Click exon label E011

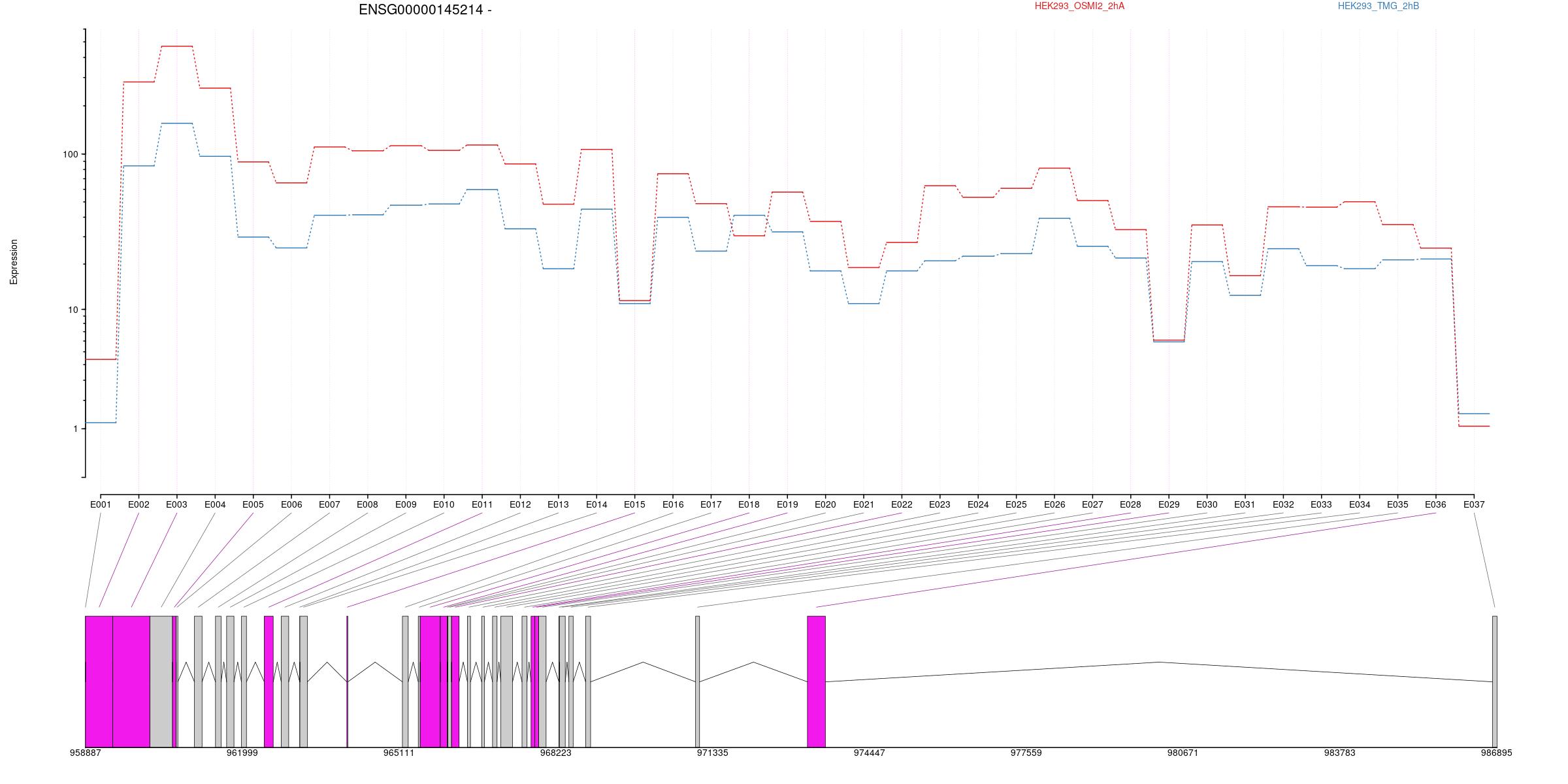click(x=482, y=504)
